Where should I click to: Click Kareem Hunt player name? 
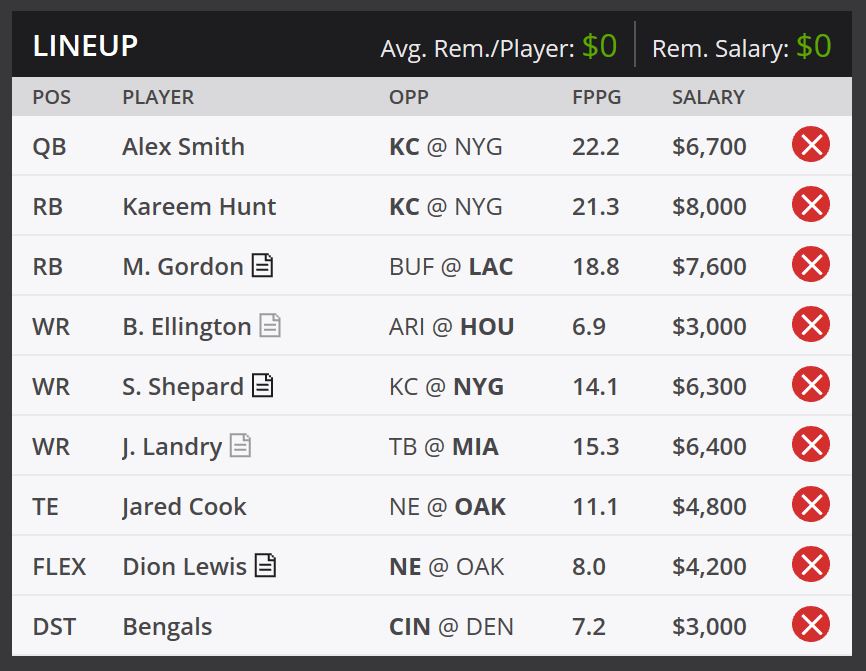[199, 207]
